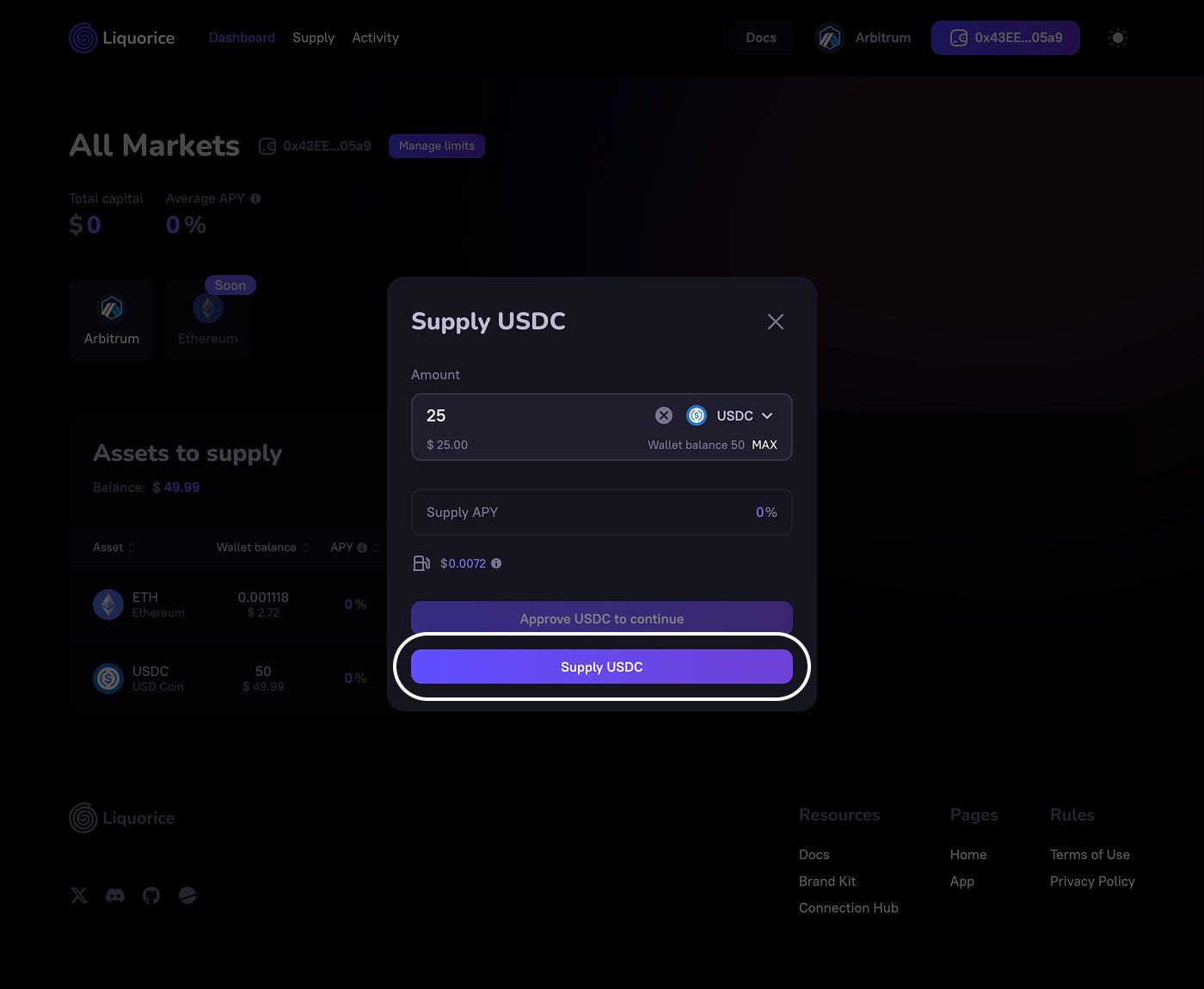Image resolution: width=1204 pixels, height=989 pixels.
Task: Toggle light/dark theme sun icon
Action: click(x=1117, y=38)
